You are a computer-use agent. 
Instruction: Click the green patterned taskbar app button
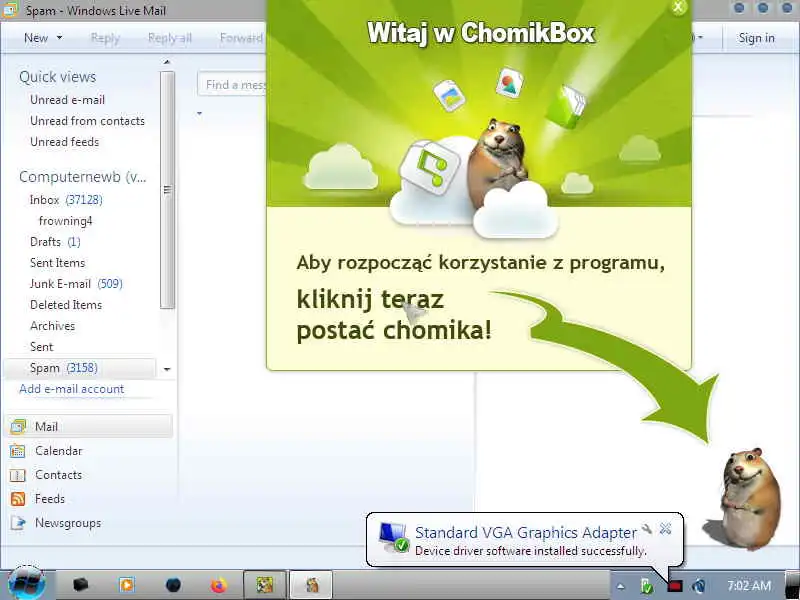tap(264, 585)
